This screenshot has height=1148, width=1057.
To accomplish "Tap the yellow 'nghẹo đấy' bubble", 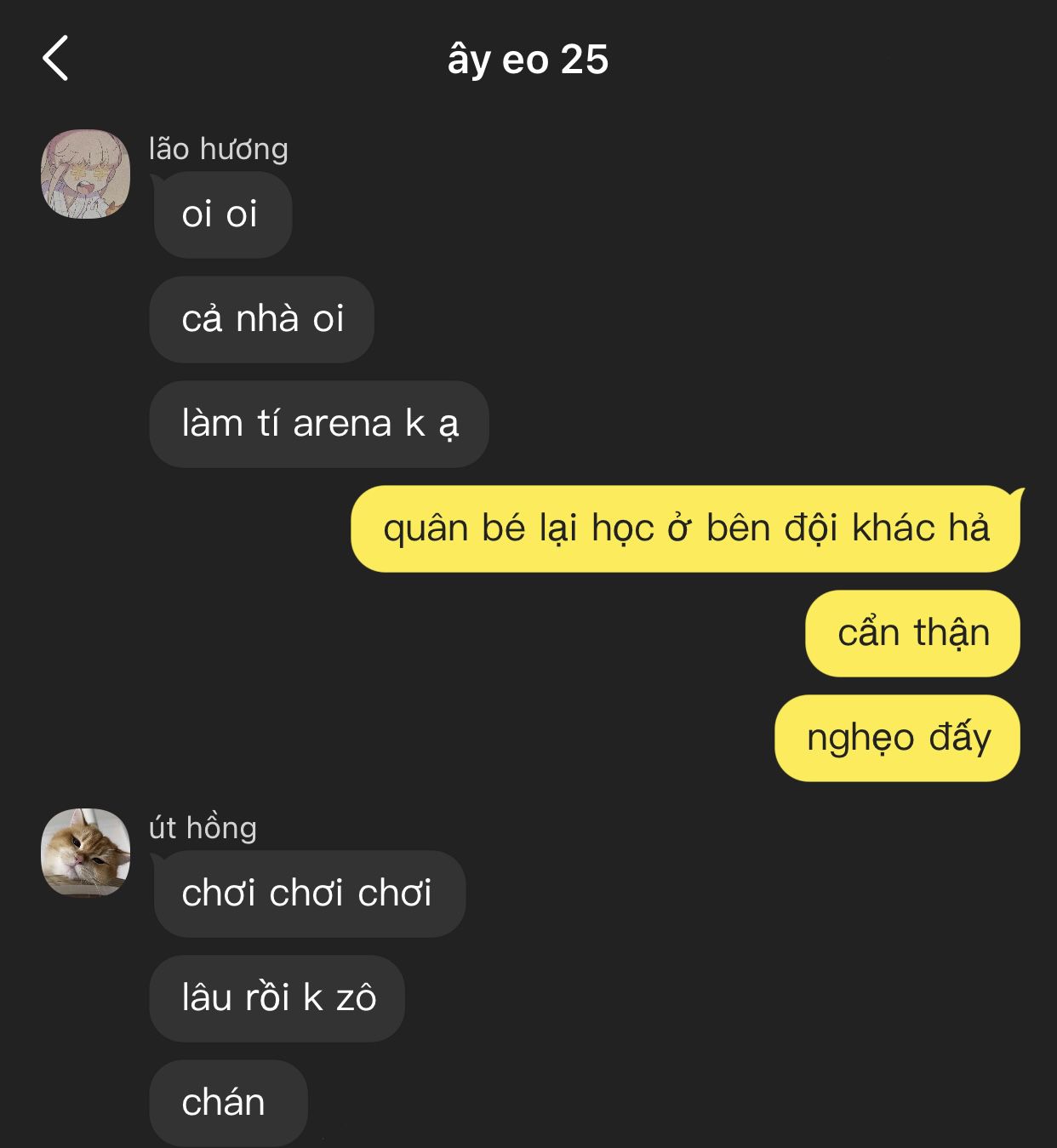I will [x=898, y=738].
